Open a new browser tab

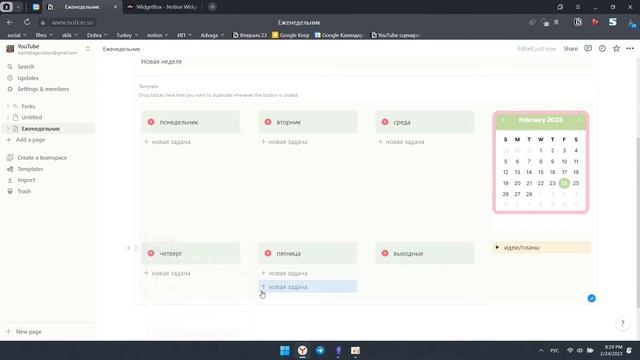pos(212,7)
